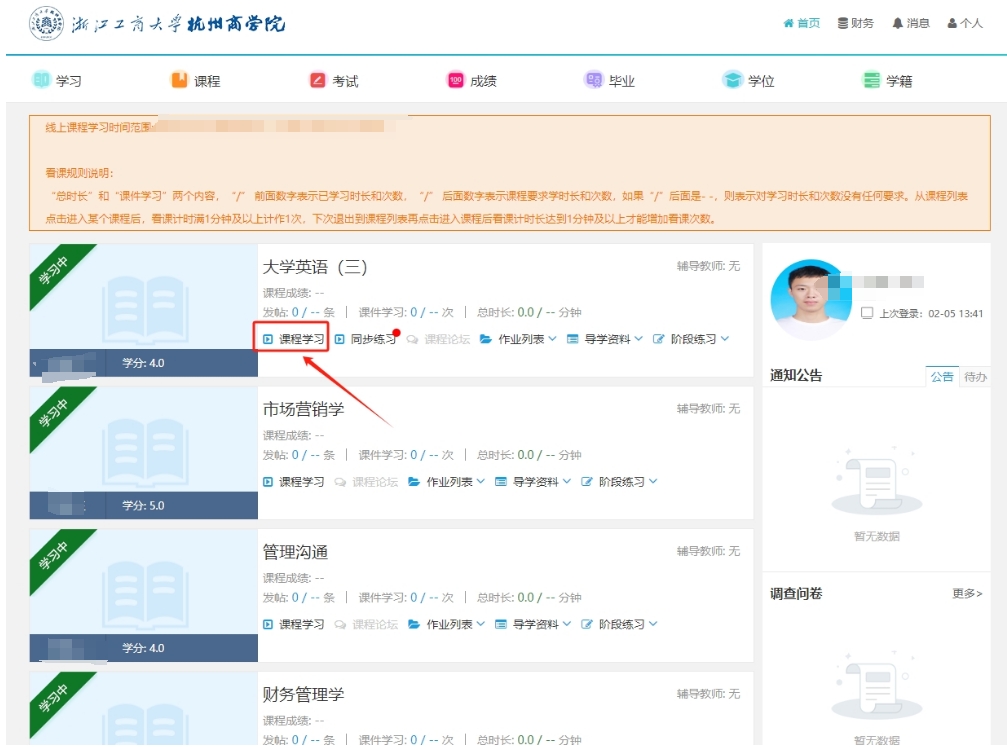The height and width of the screenshot is (747, 1007).
Task: Select the 考试 red icon
Action: pyautogui.click(x=318, y=80)
